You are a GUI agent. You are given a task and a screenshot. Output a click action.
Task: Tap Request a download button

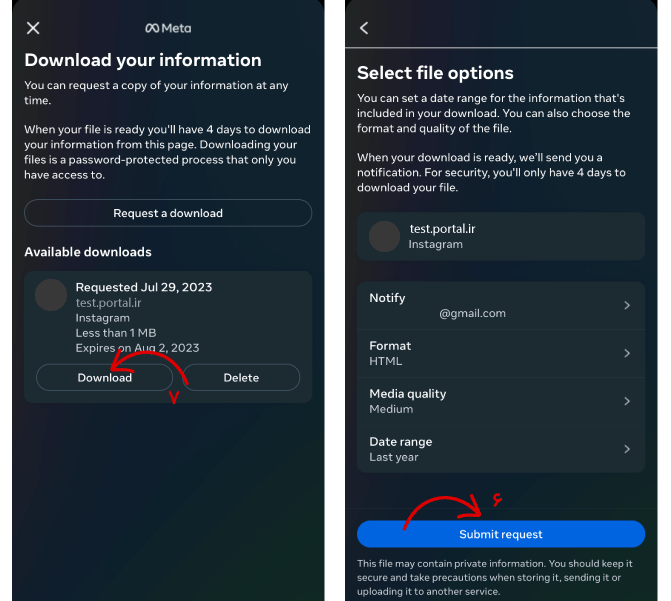[168, 213]
